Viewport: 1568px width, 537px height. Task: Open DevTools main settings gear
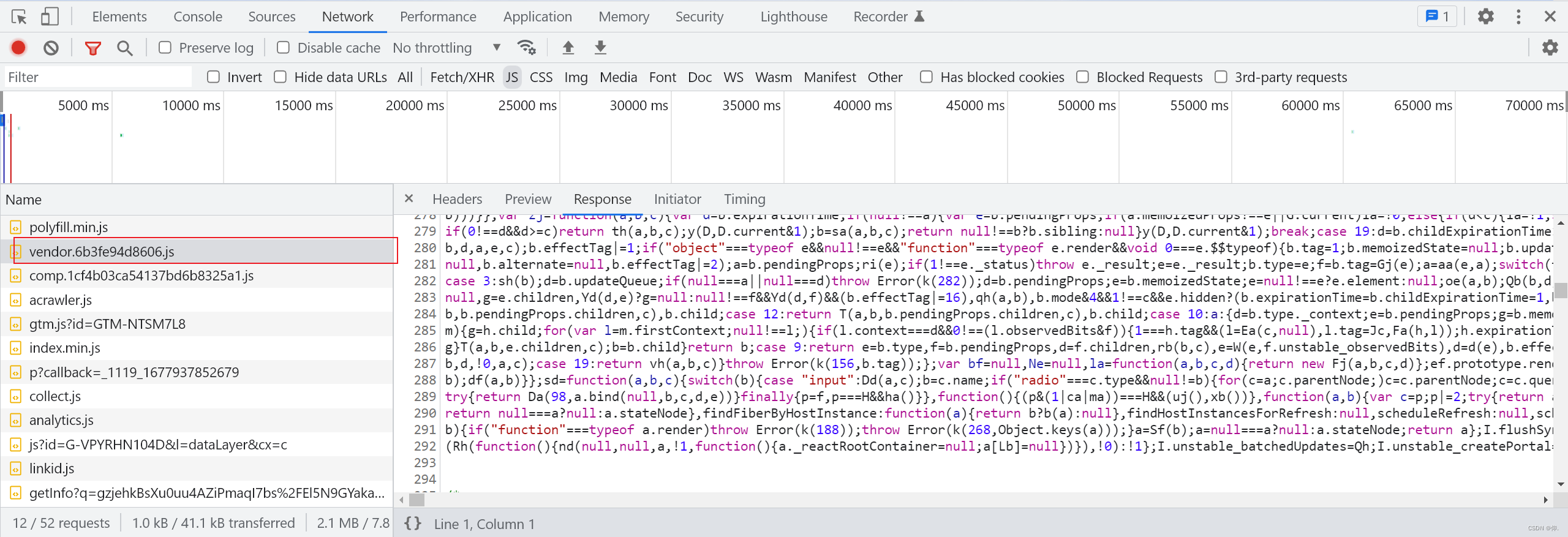[1485, 17]
